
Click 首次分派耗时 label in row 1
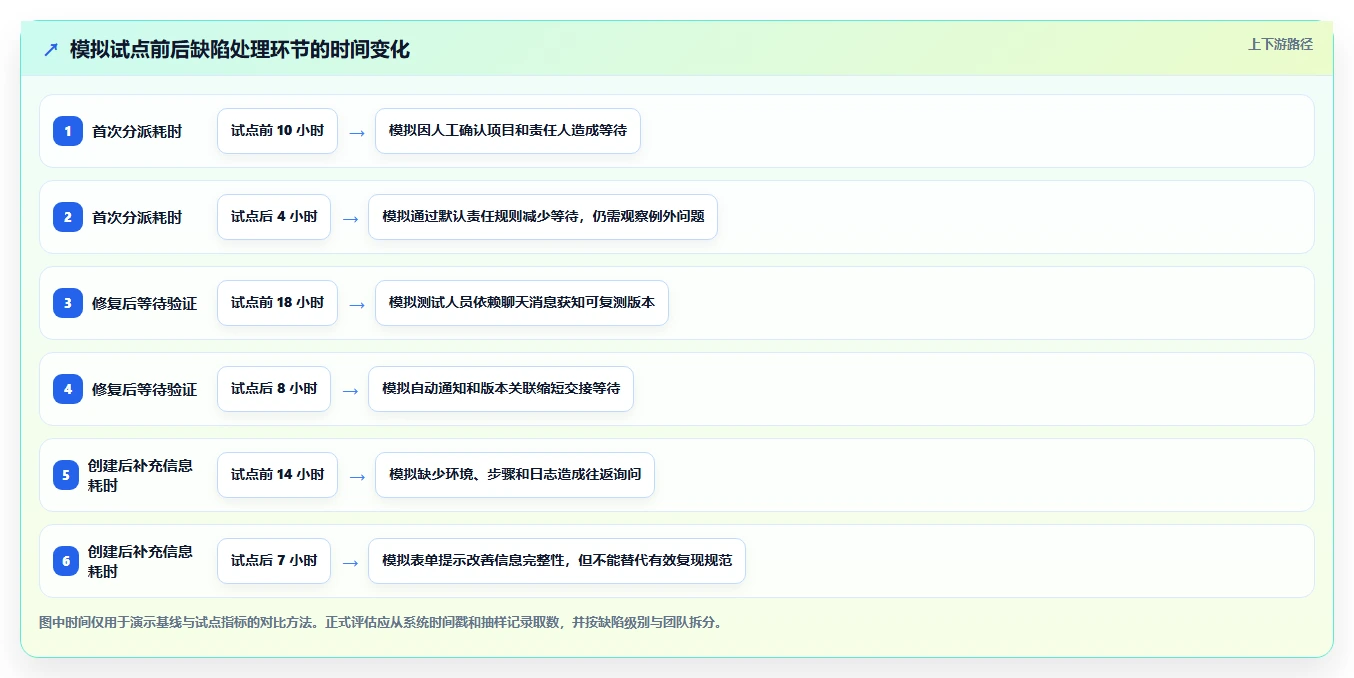(137, 131)
